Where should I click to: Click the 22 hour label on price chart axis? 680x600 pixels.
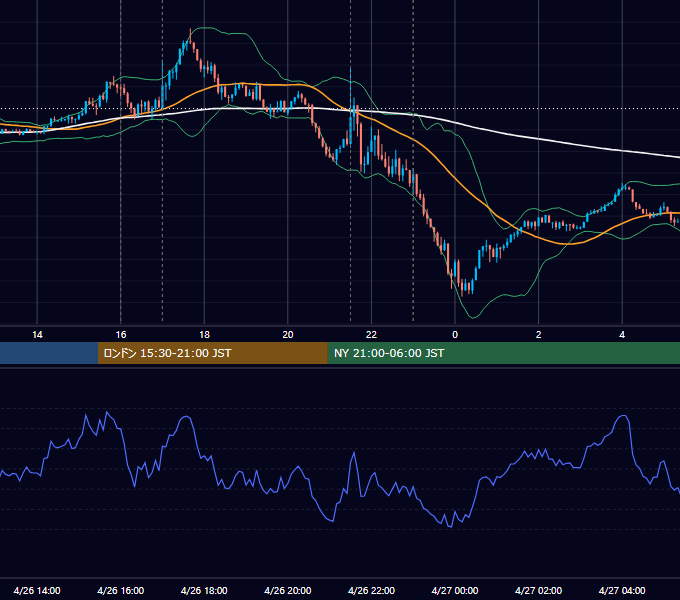click(x=371, y=335)
